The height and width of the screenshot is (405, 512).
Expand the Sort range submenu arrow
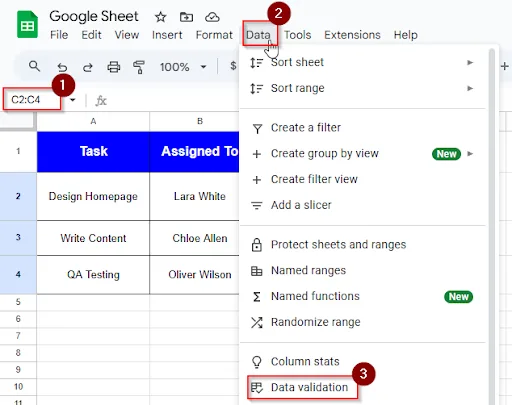coord(470,88)
